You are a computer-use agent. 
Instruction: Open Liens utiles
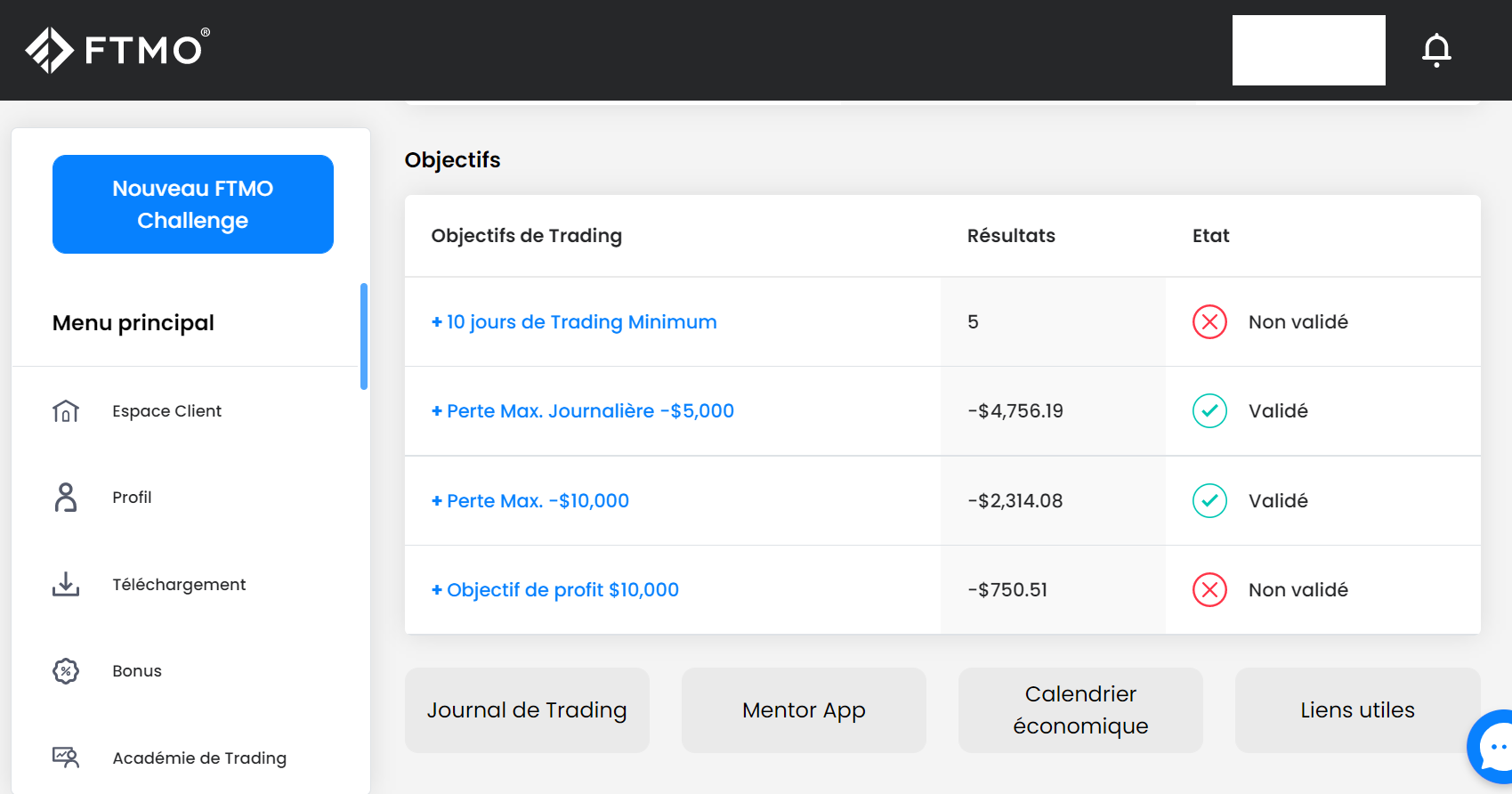pyautogui.click(x=1357, y=710)
